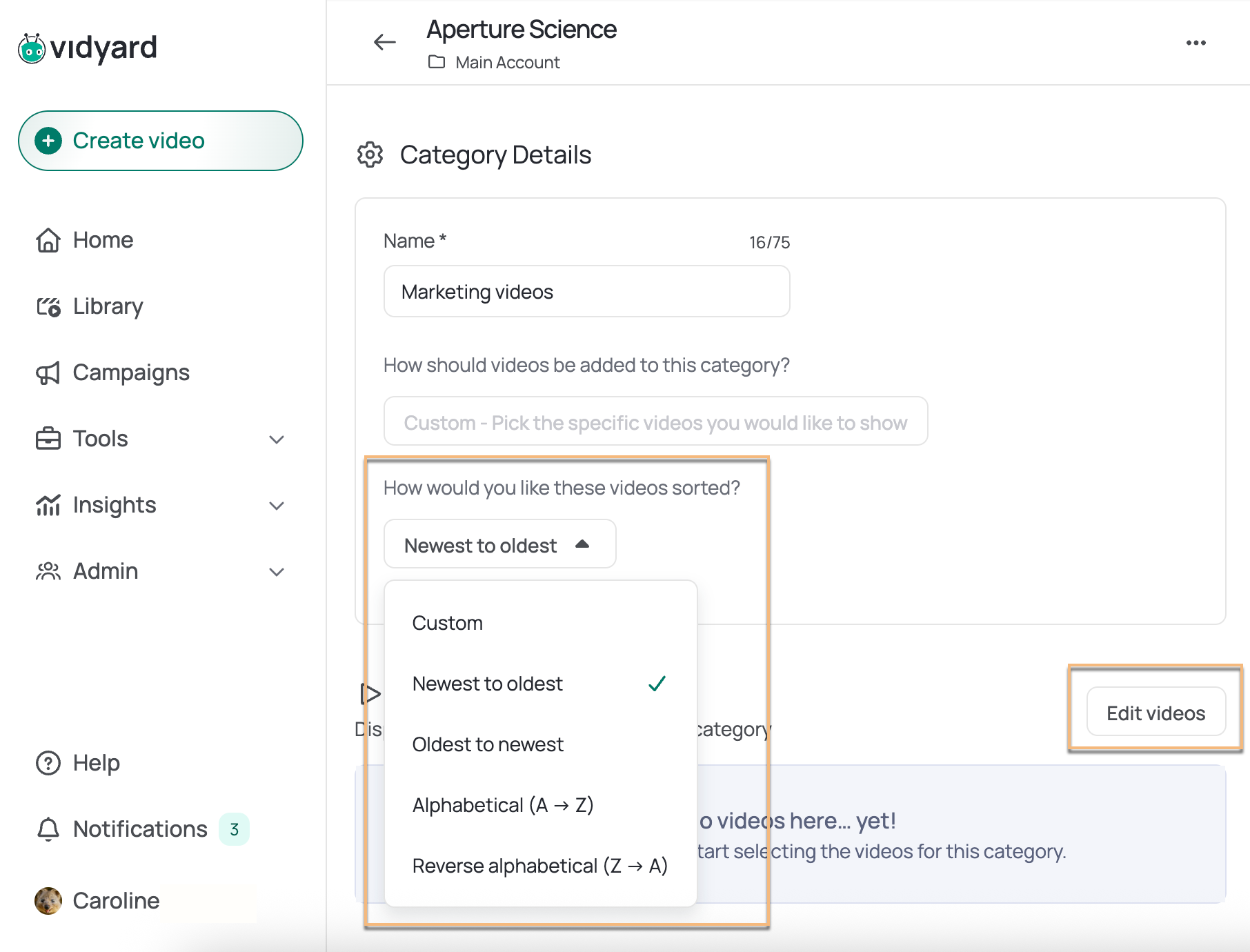Click the Library folder icon
This screenshot has width=1250, height=952.
pyautogui.click(x=48, y=306)
